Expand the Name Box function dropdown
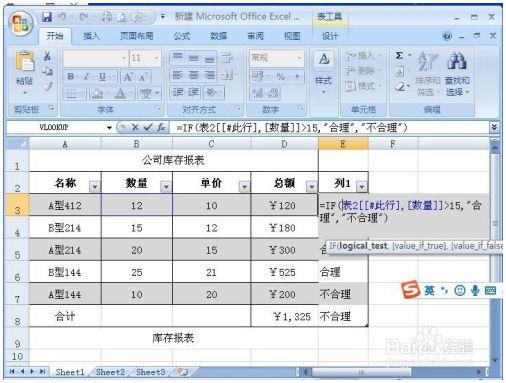This screenshot has width=506, height=383. (109, 127)
